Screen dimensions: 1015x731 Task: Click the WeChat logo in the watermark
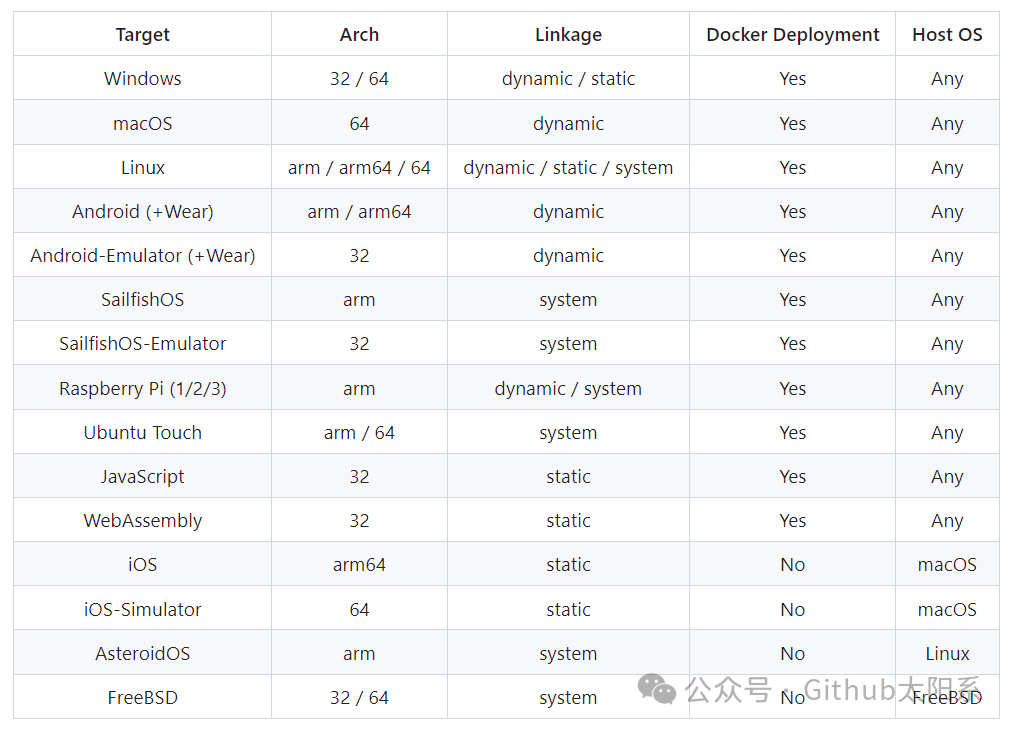pos(658,688)
